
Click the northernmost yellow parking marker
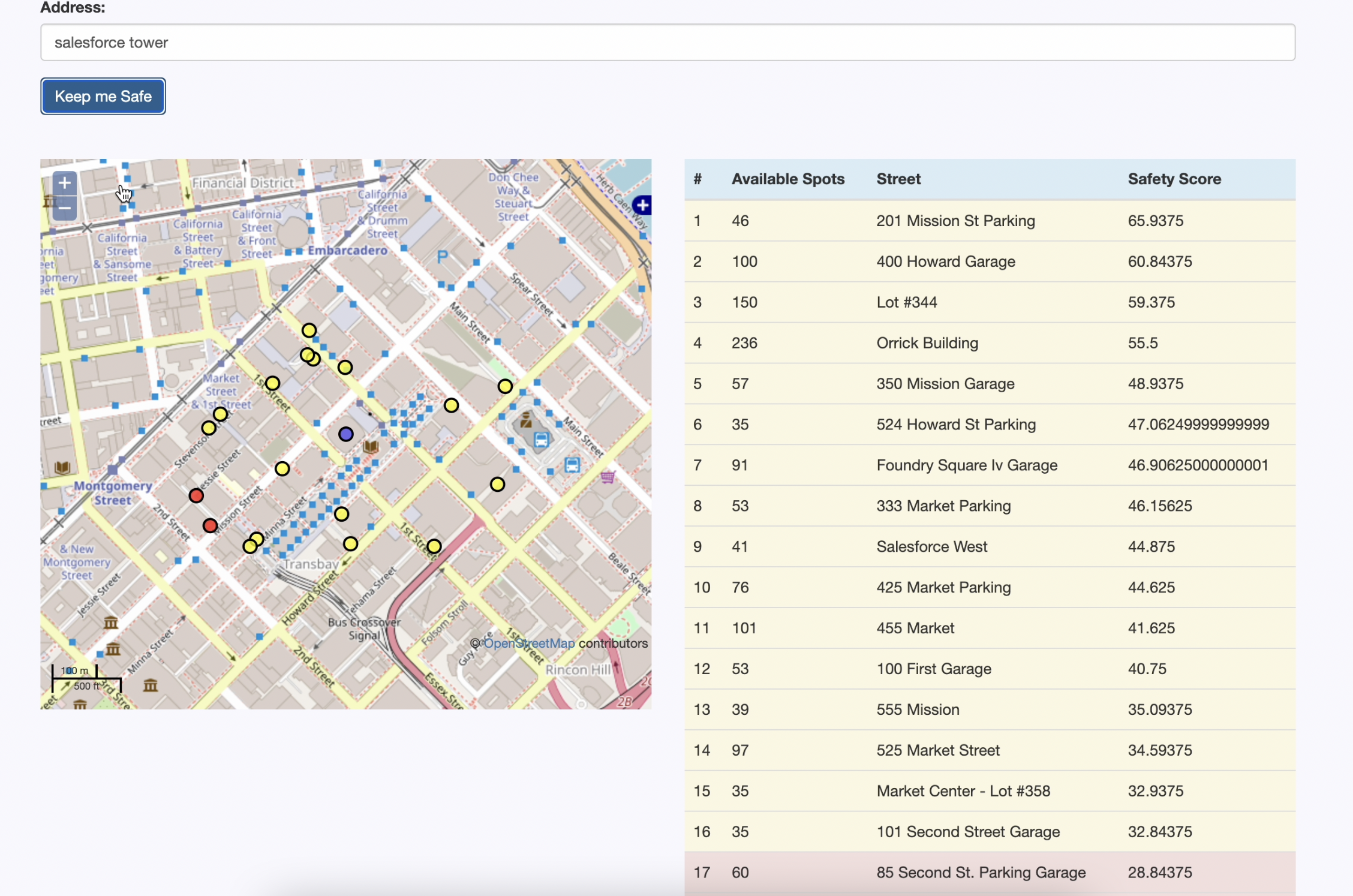click(x=309, y=330)
